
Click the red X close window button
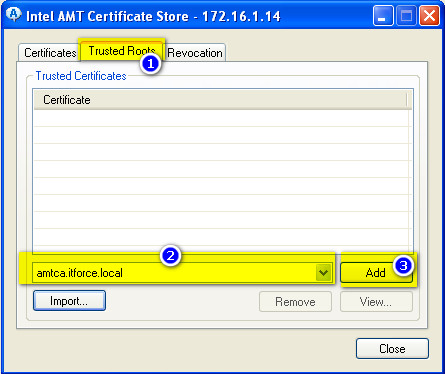[429, 15]
